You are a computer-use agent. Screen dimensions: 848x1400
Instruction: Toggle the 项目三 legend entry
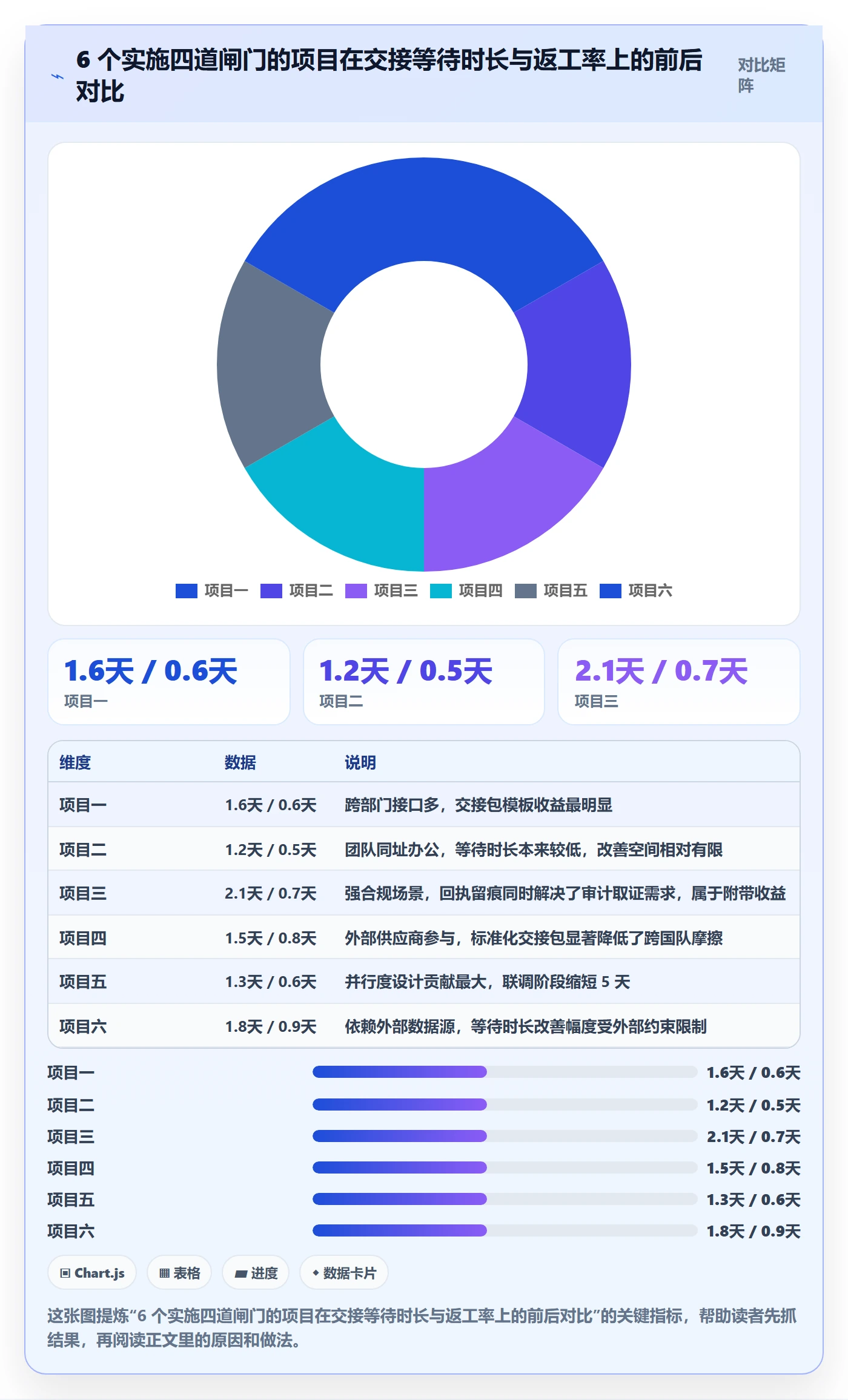click(382, 590)
